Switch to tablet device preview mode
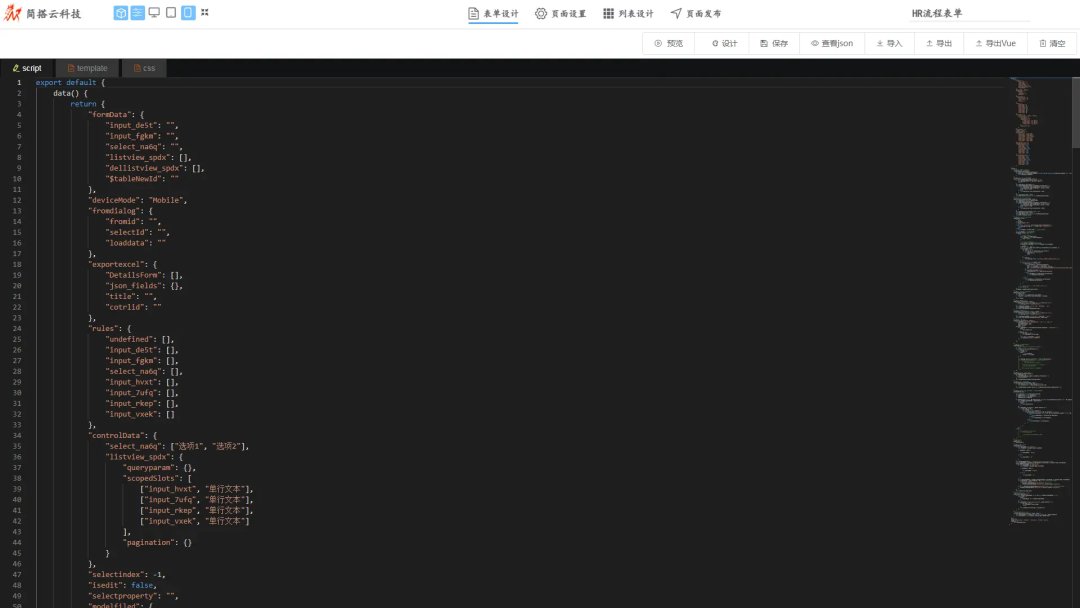Screen dimensions: 1080x608 [171, 12]
